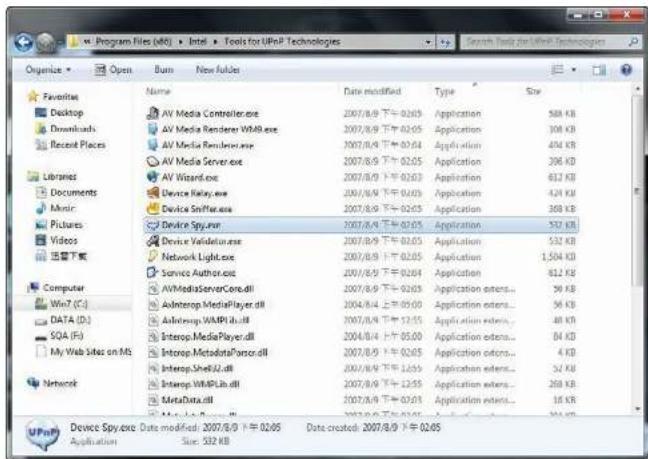
Task: Click the New folder toolbar button
Action: pyautogui.click(x=218, y=70)
